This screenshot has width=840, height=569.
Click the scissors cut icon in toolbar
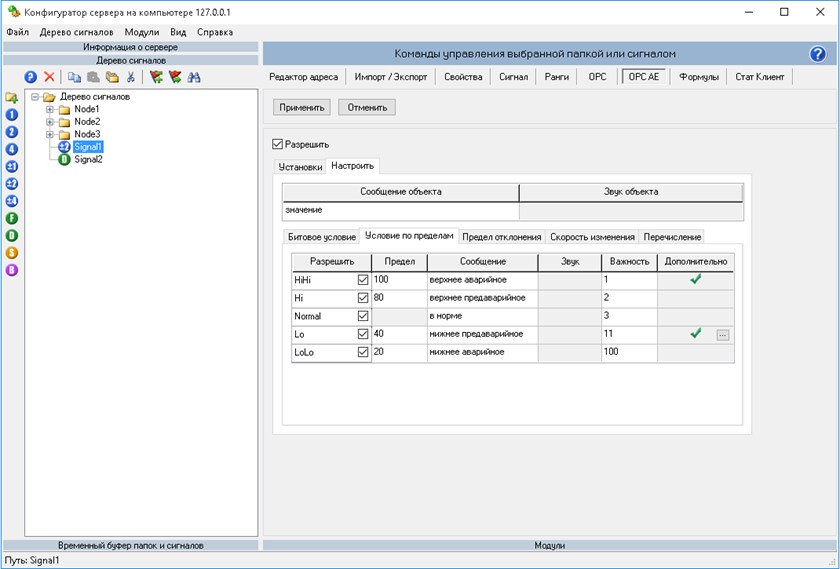[x=130, y=77]
